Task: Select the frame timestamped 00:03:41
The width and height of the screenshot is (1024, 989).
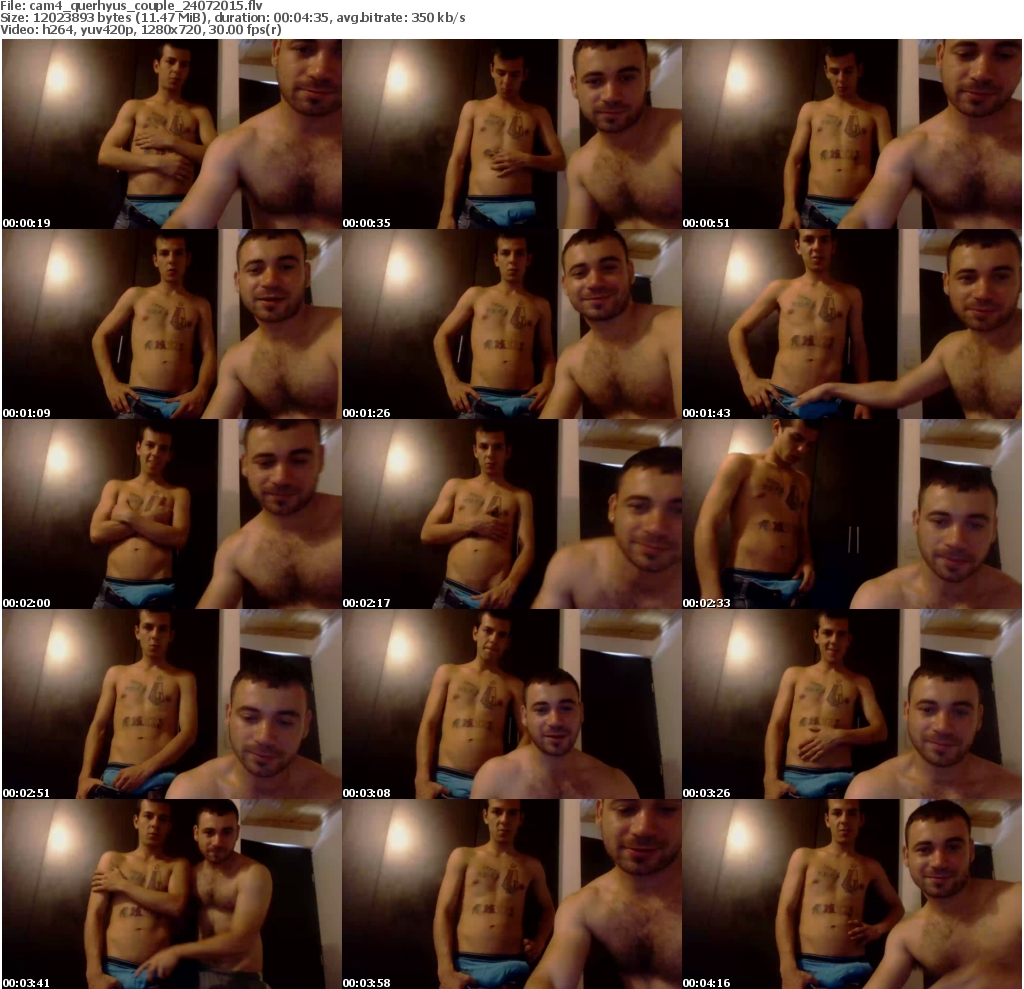Action: click(172, 894)
